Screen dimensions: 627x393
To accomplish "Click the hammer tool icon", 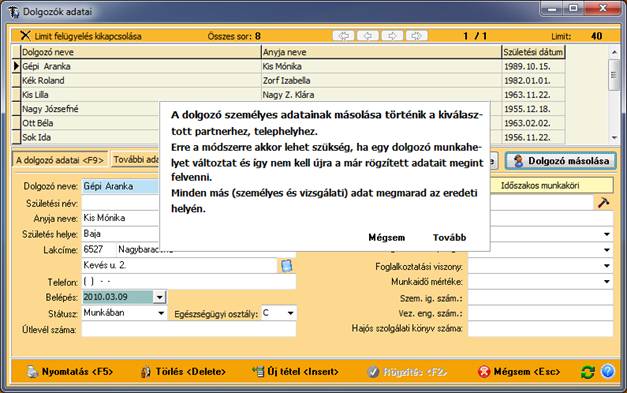I will (x=603, y=203).
